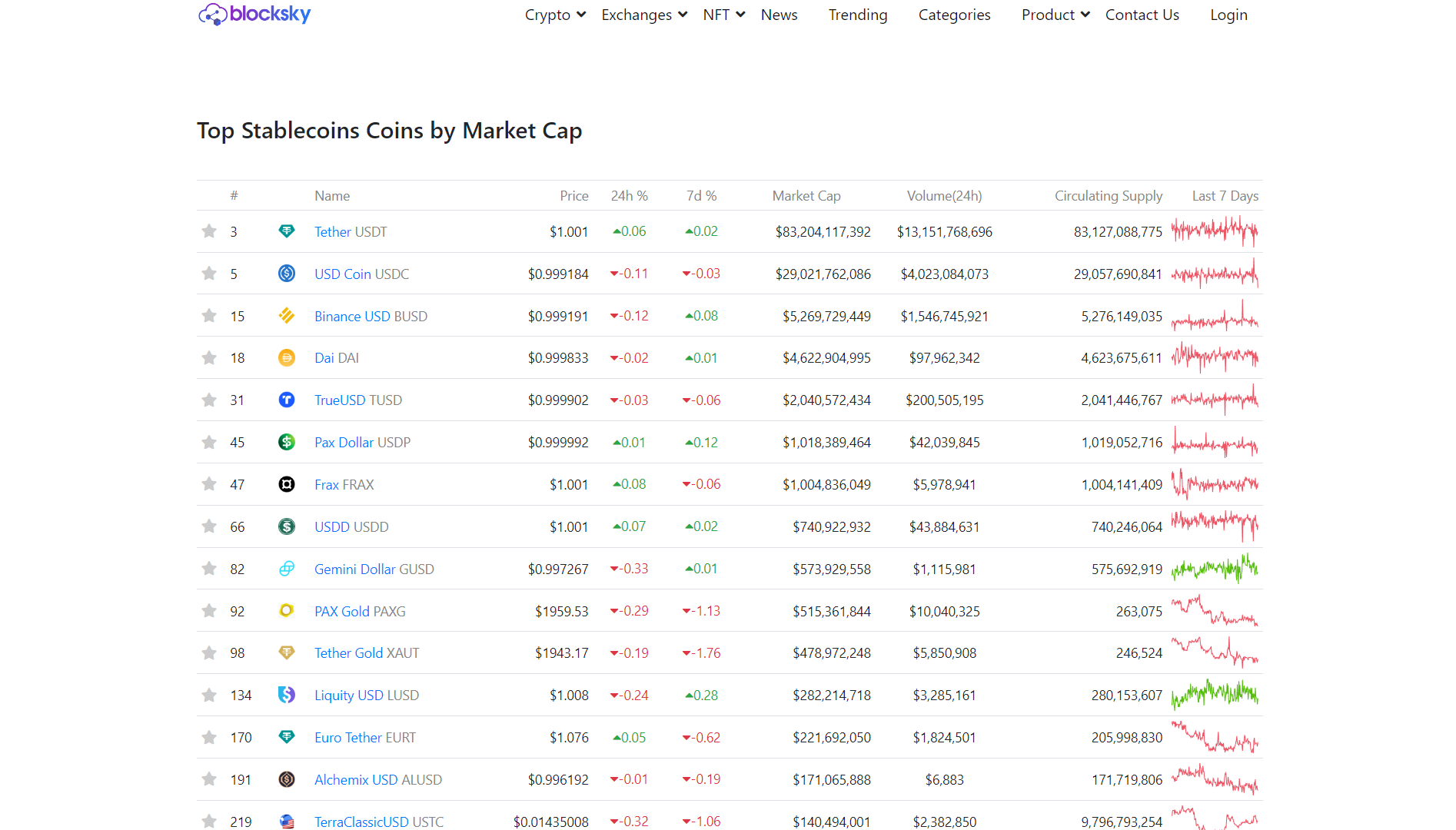This screenshot has height=830, width=1456.
Task: Click the Tether USDT coin icon
Action: (287, 231)
